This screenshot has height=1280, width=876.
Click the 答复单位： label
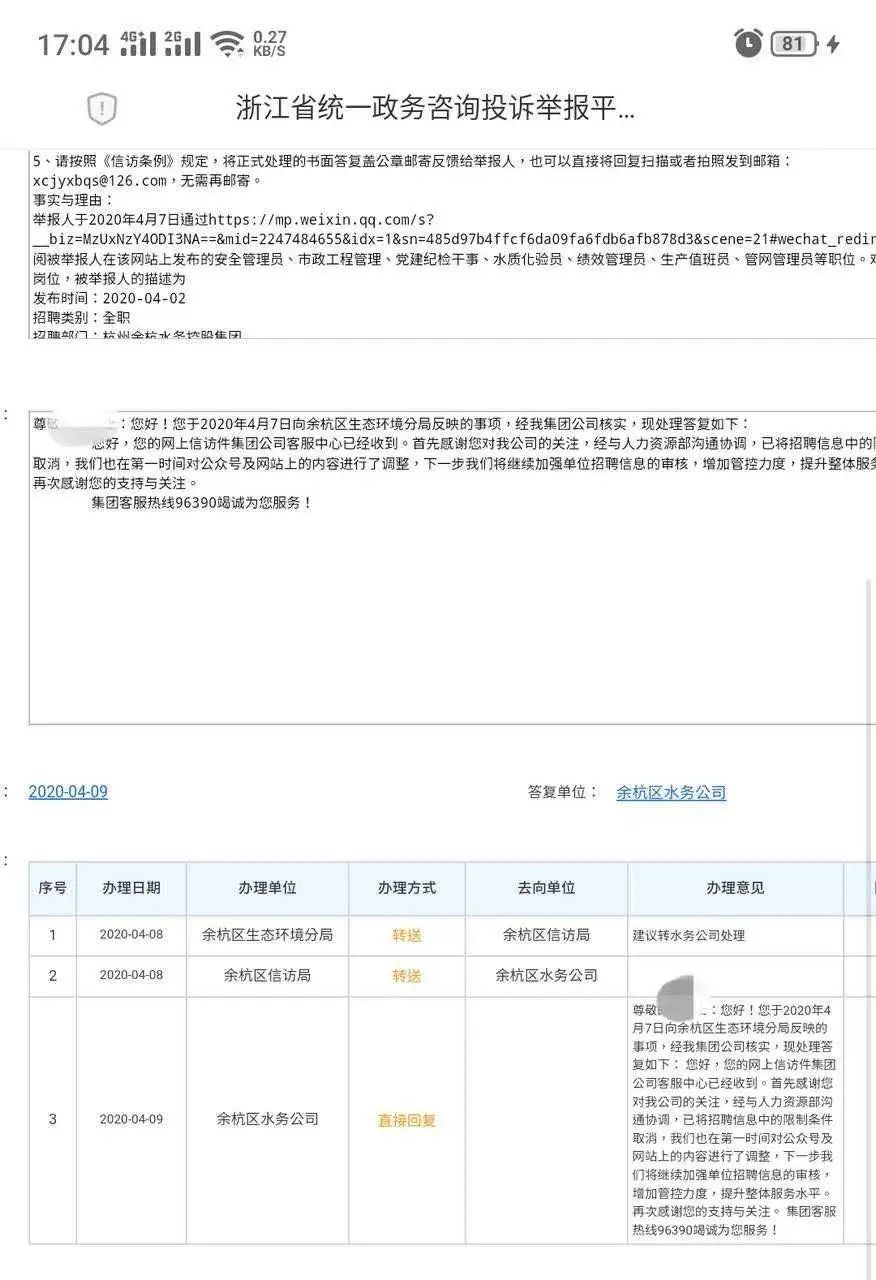563,792
